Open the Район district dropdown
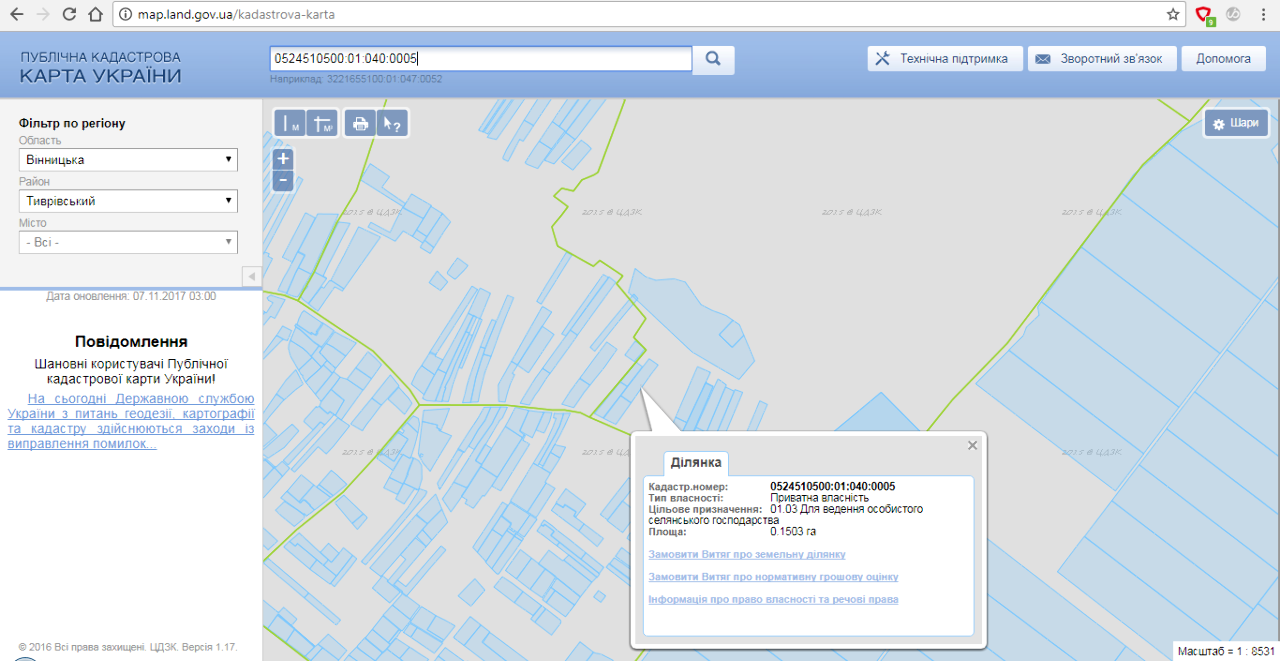The width and height of the screenshot is (1280, 661). point(128,201)
